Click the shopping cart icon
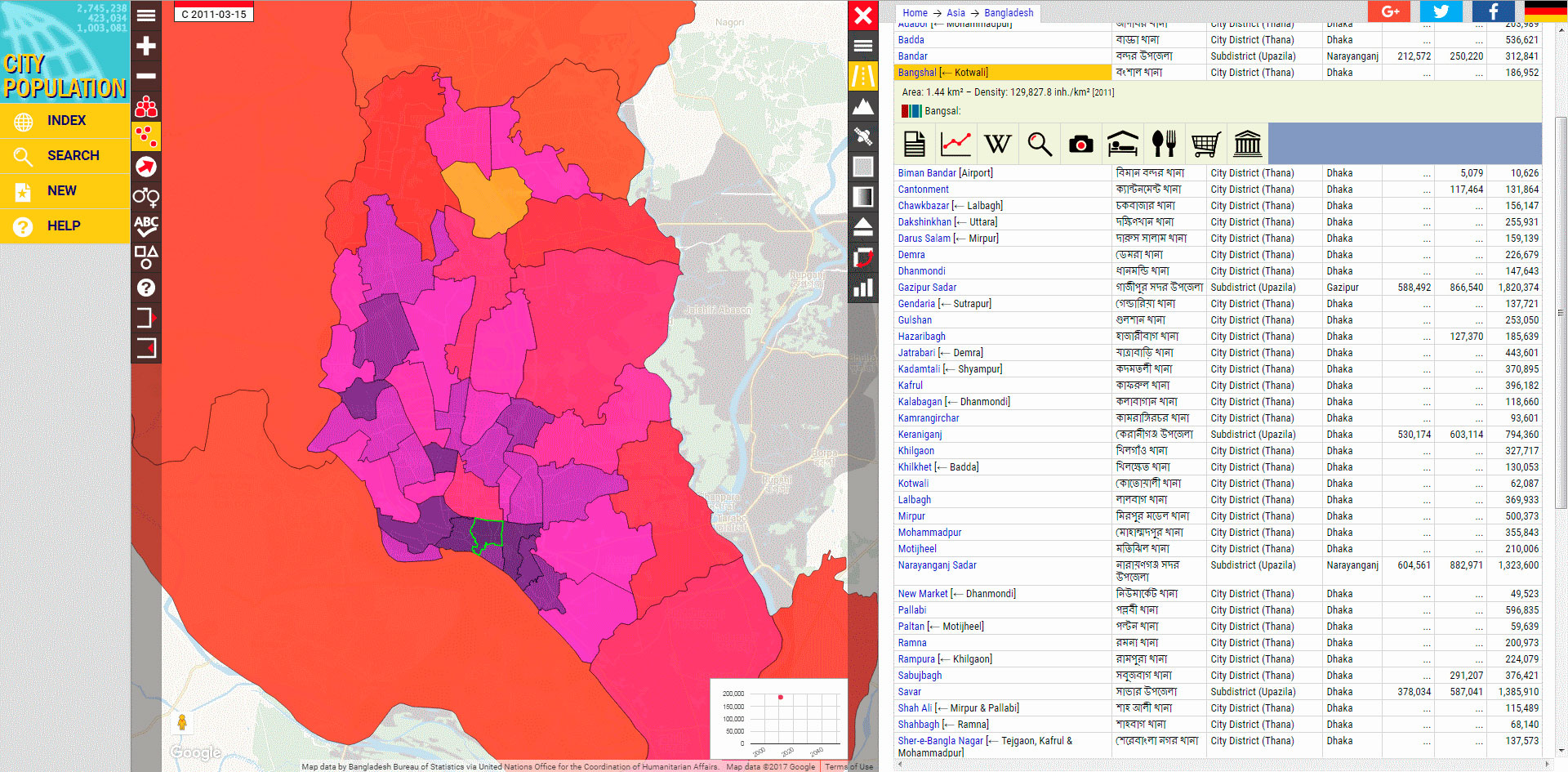 [x=1205, y=144]
